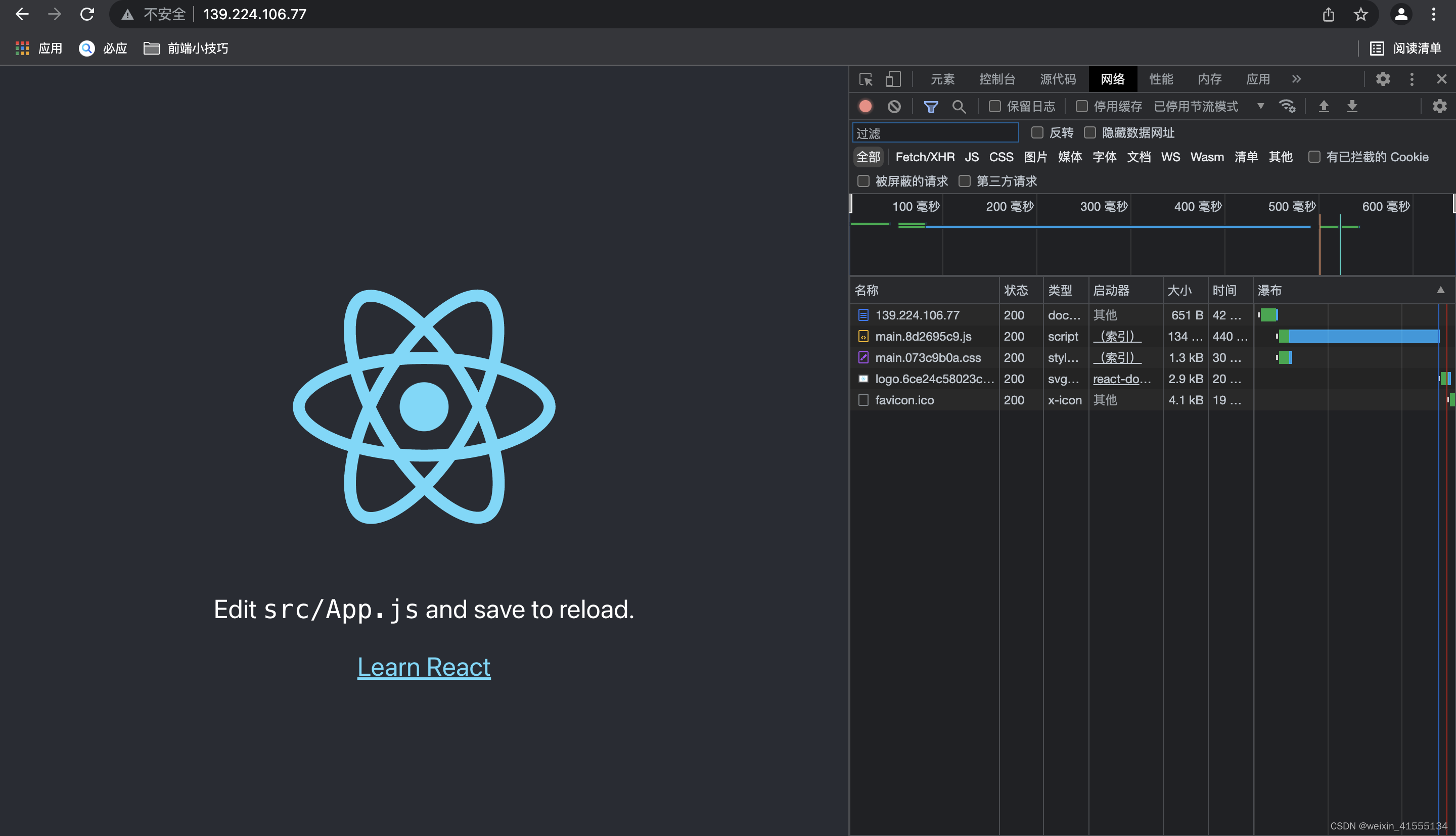The height and width of the screenshot is (836, 1456).
Task: Expand more DevTools tabs chevron
Action: coord(1296,79)
